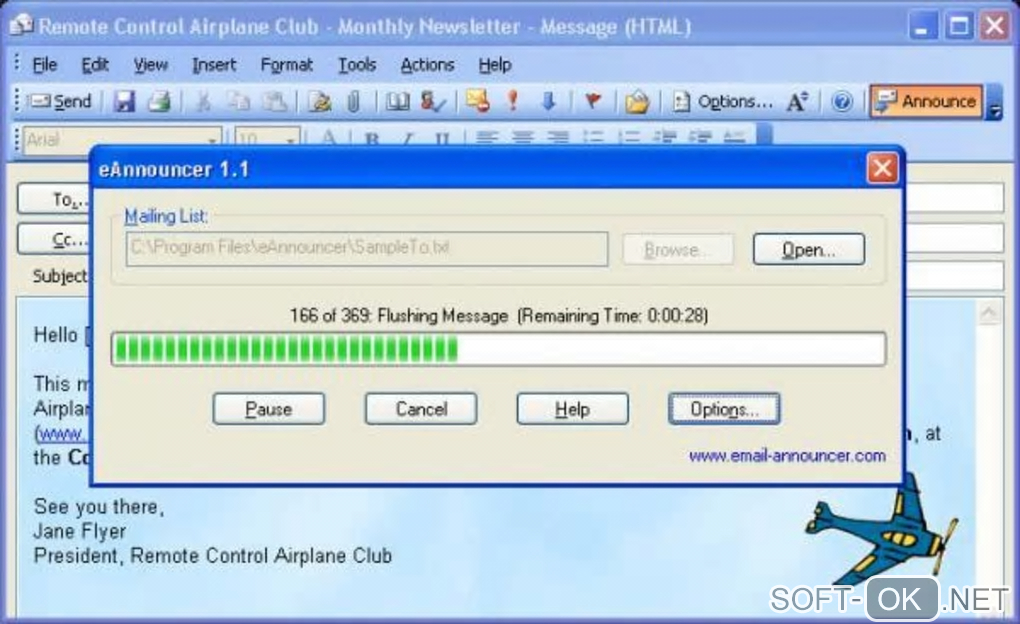Pause the mailing in eAnnouncer

click(x=269, y=409)
